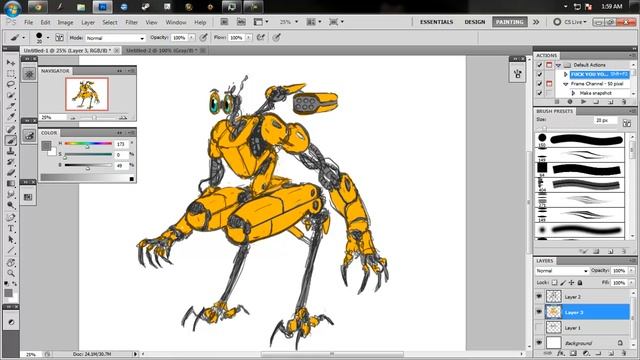
Task: Select the Brush tool in the toolbox
Action: (x=11, y=140)
